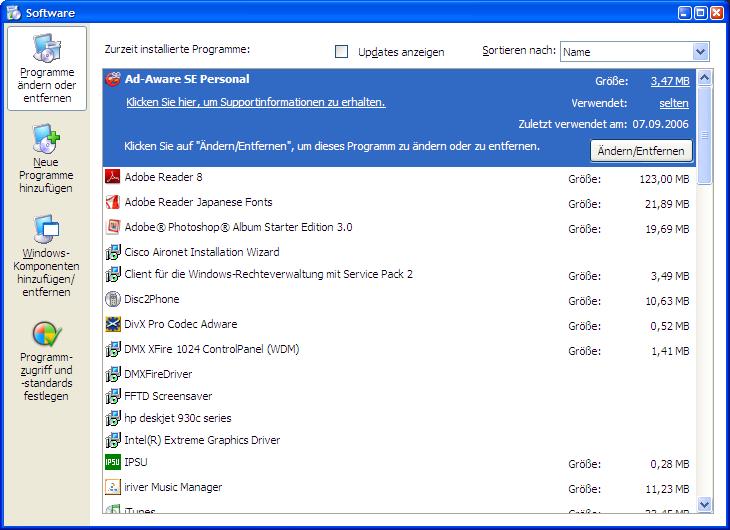The height and width of the screenshot is (530, 730).
Task: Click the Software window title bar icon
Action: pos(14,13)
